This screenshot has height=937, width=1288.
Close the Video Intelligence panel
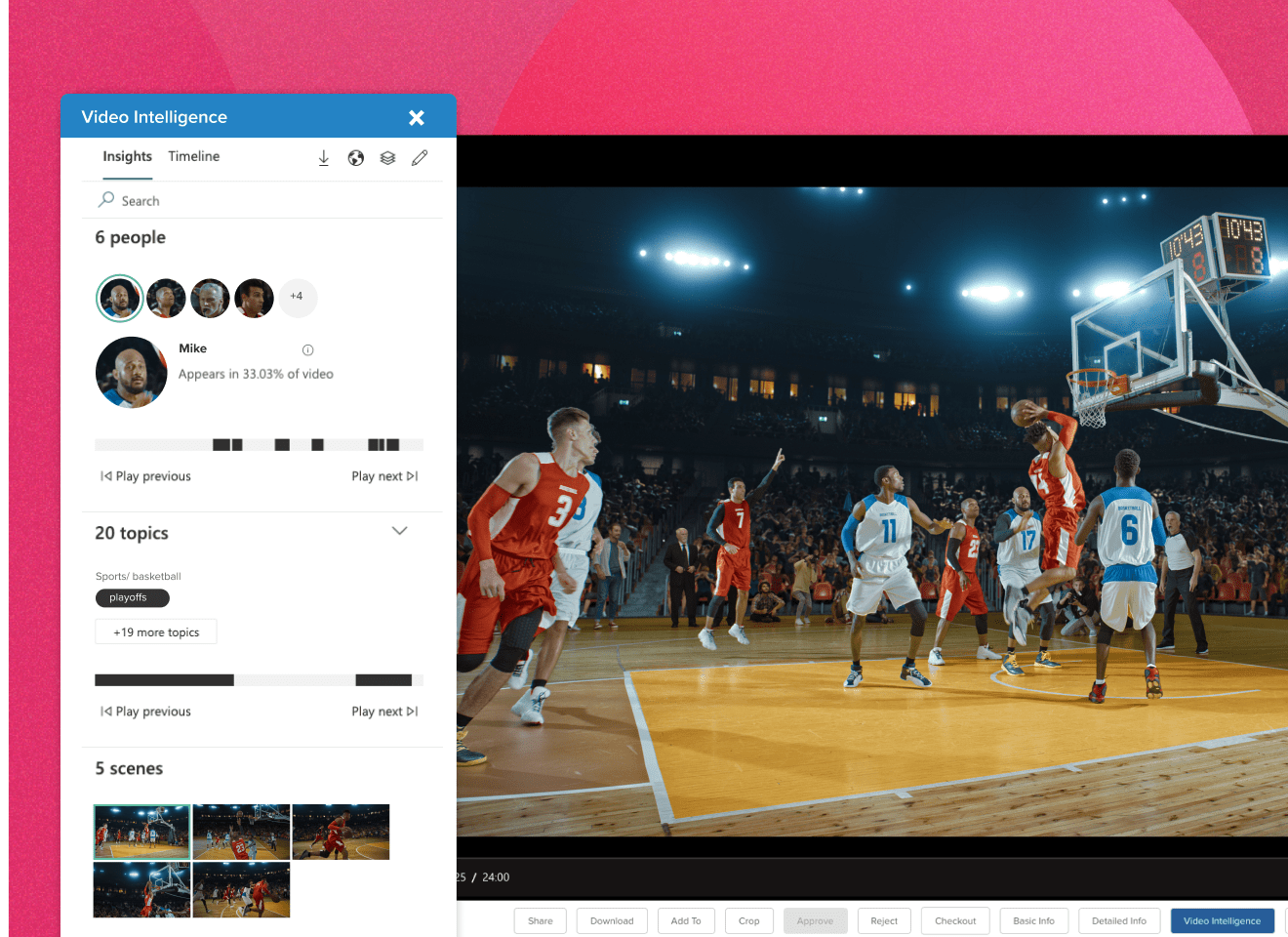tap(417, 118)
